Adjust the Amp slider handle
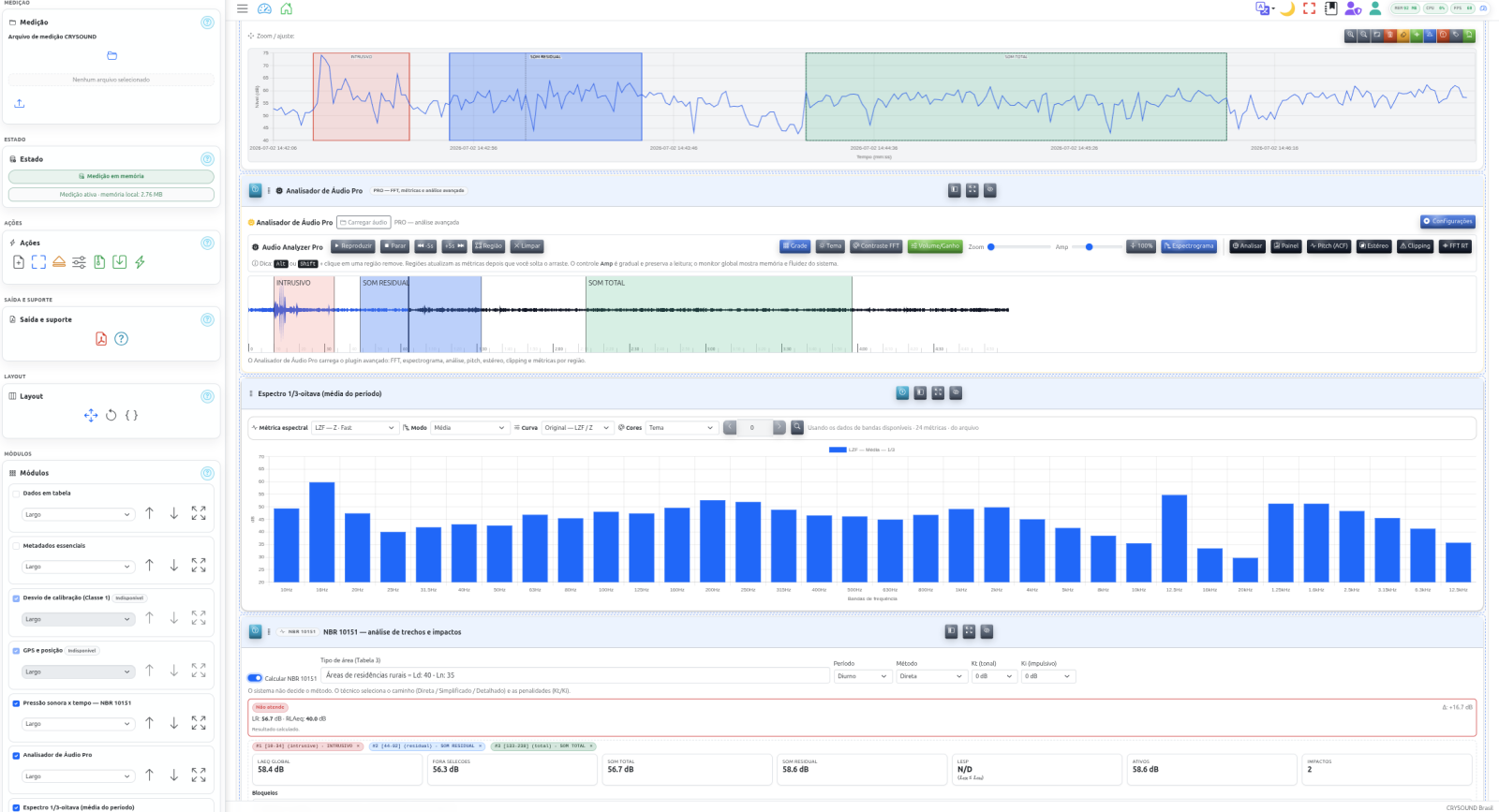This screenshot has height=812, width=1499. point(1089,246)
